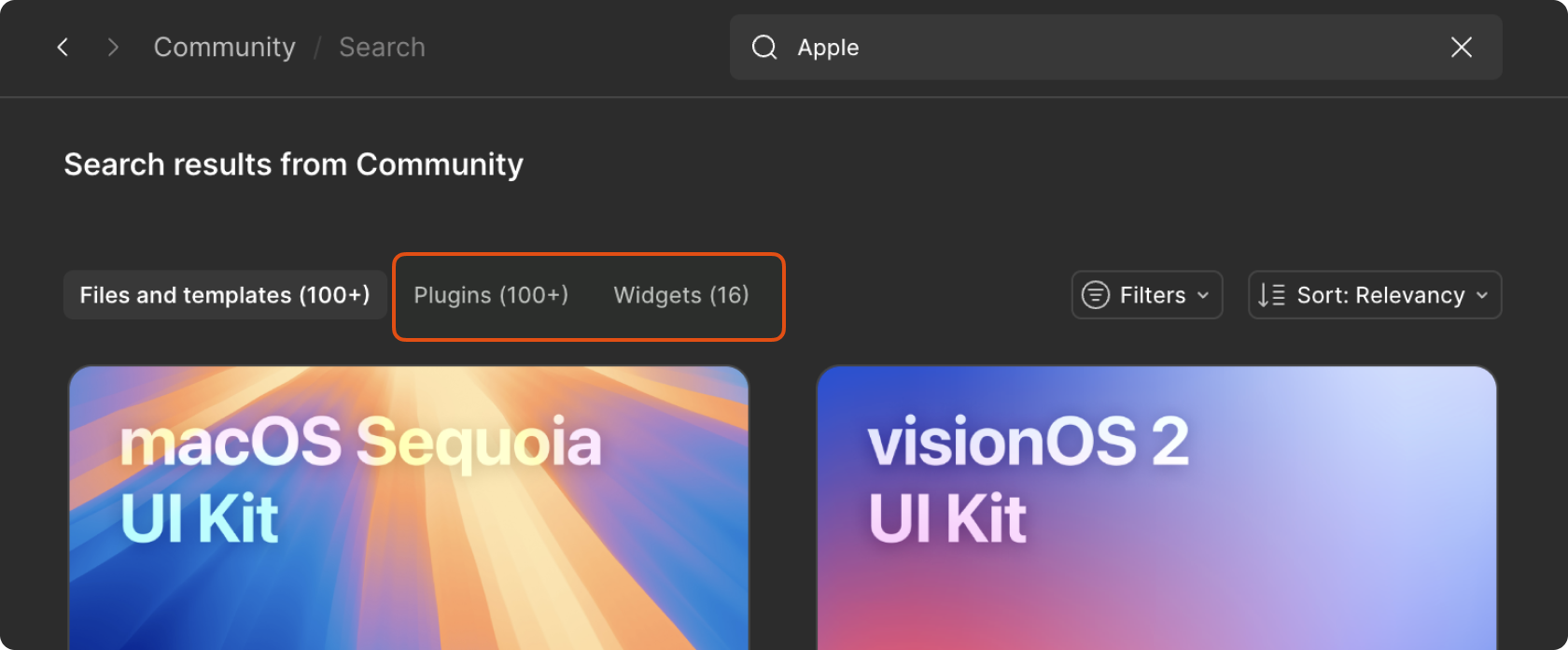1568x650 pixels.
Task: Click the search magnifier icon
Action: [x=764, y=47]
